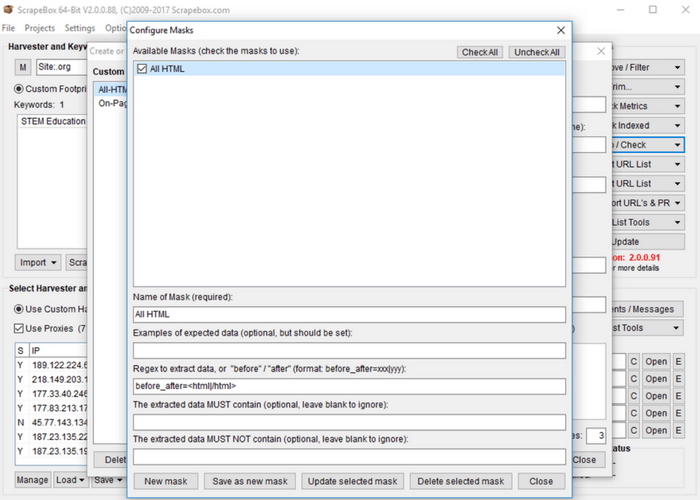Minimize the ScrapeBox window
Image resolution: width=700 pixels, height=500 pixels.
tap(621, 9)
